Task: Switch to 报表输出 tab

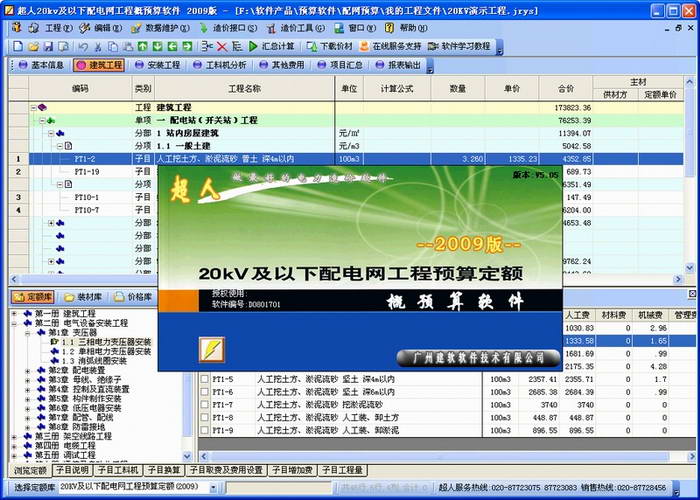Action: pyautogui.click(x=398, y=65)
